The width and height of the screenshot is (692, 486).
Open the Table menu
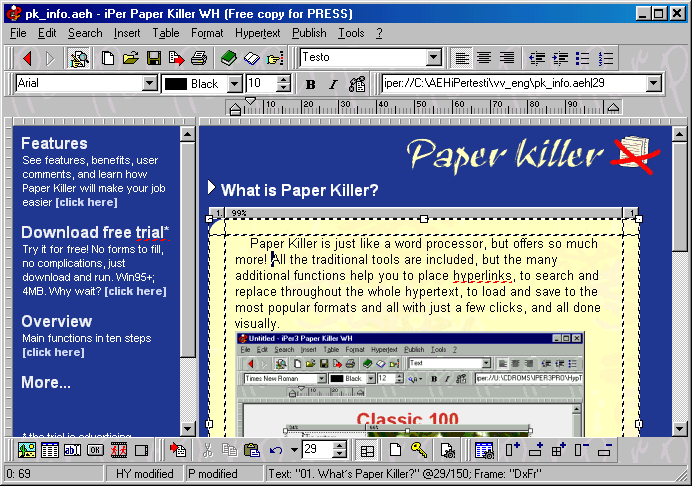(x=166, y=33)
